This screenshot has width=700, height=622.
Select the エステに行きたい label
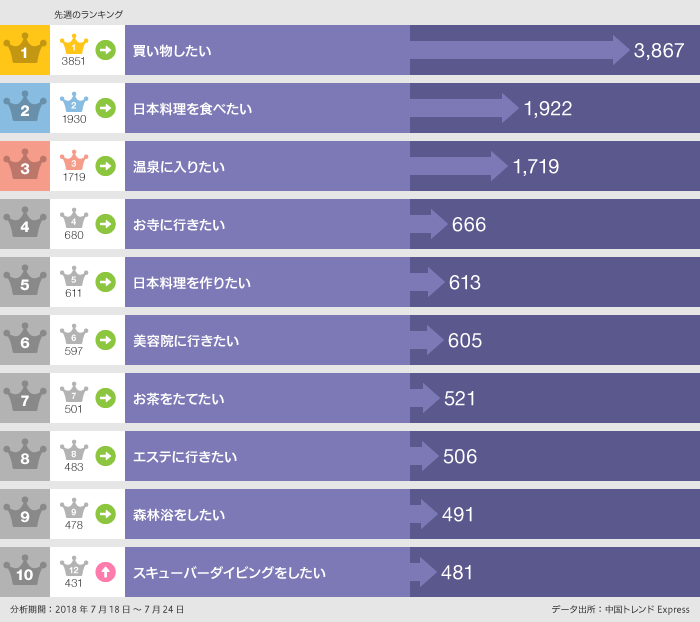coord(185,457)
